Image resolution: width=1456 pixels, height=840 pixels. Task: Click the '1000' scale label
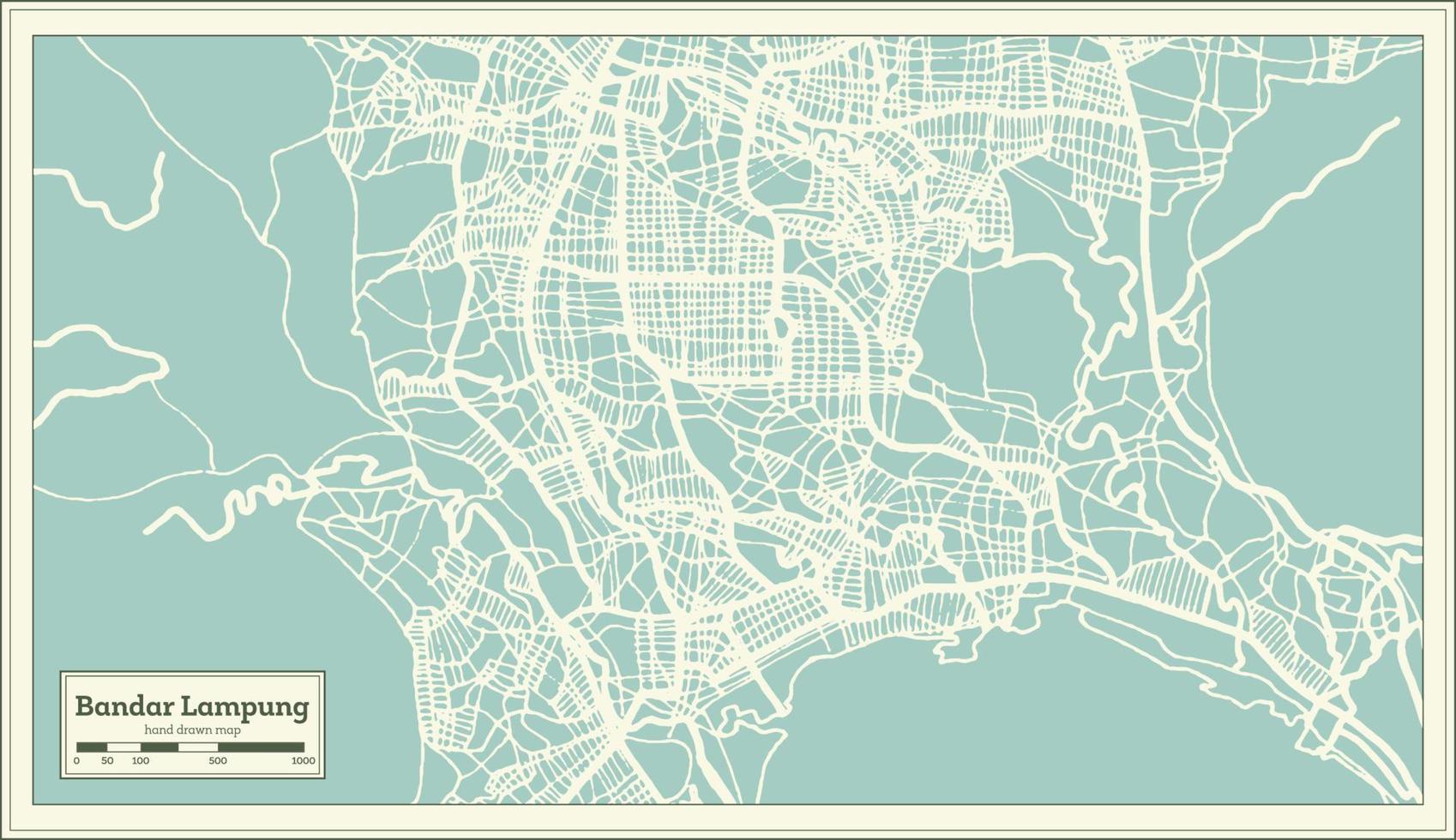click(304, 761)
